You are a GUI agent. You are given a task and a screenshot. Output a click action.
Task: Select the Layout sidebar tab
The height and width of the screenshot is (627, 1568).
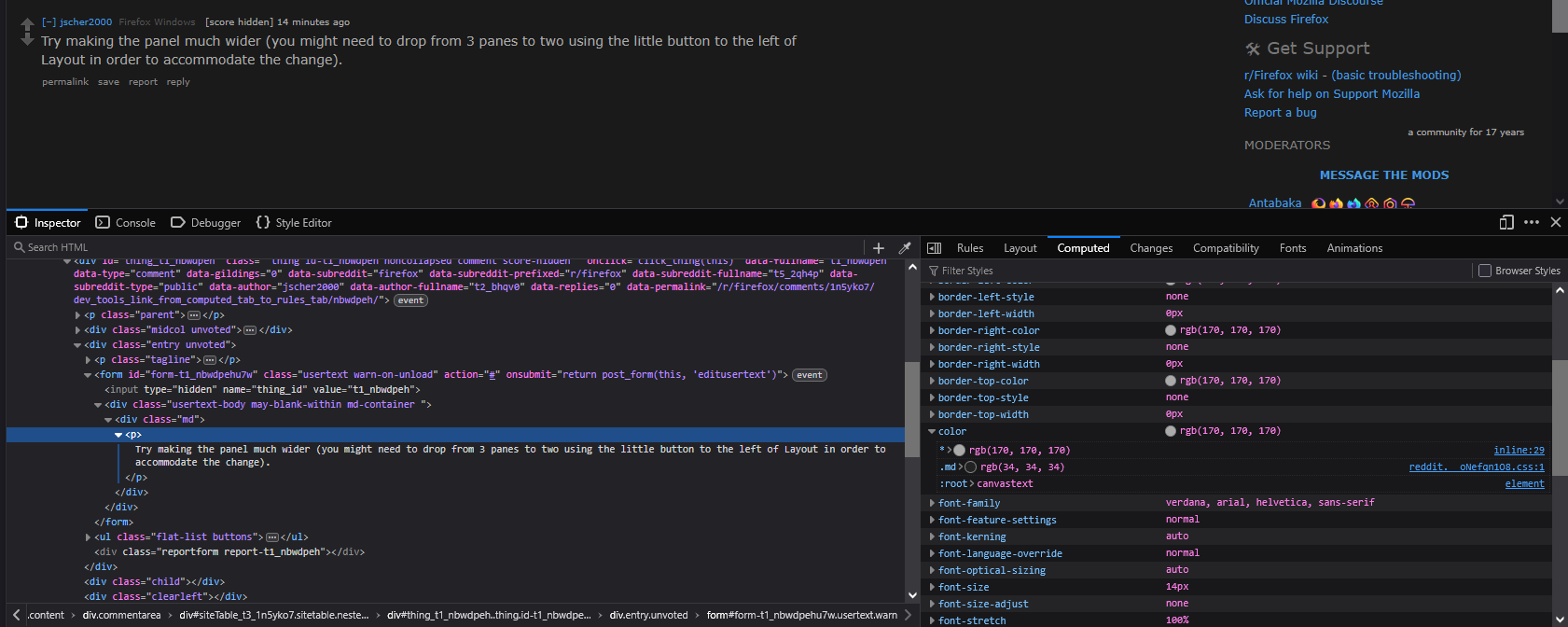[1020, 248]
